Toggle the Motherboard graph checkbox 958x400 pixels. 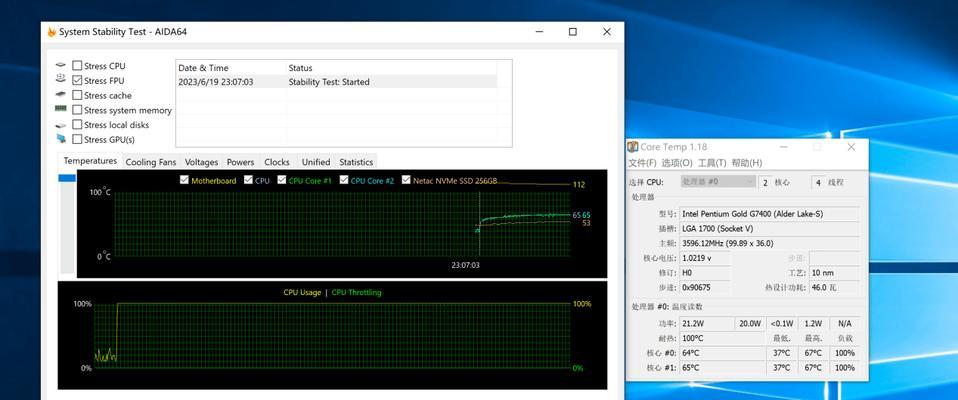tap(185, 180)
